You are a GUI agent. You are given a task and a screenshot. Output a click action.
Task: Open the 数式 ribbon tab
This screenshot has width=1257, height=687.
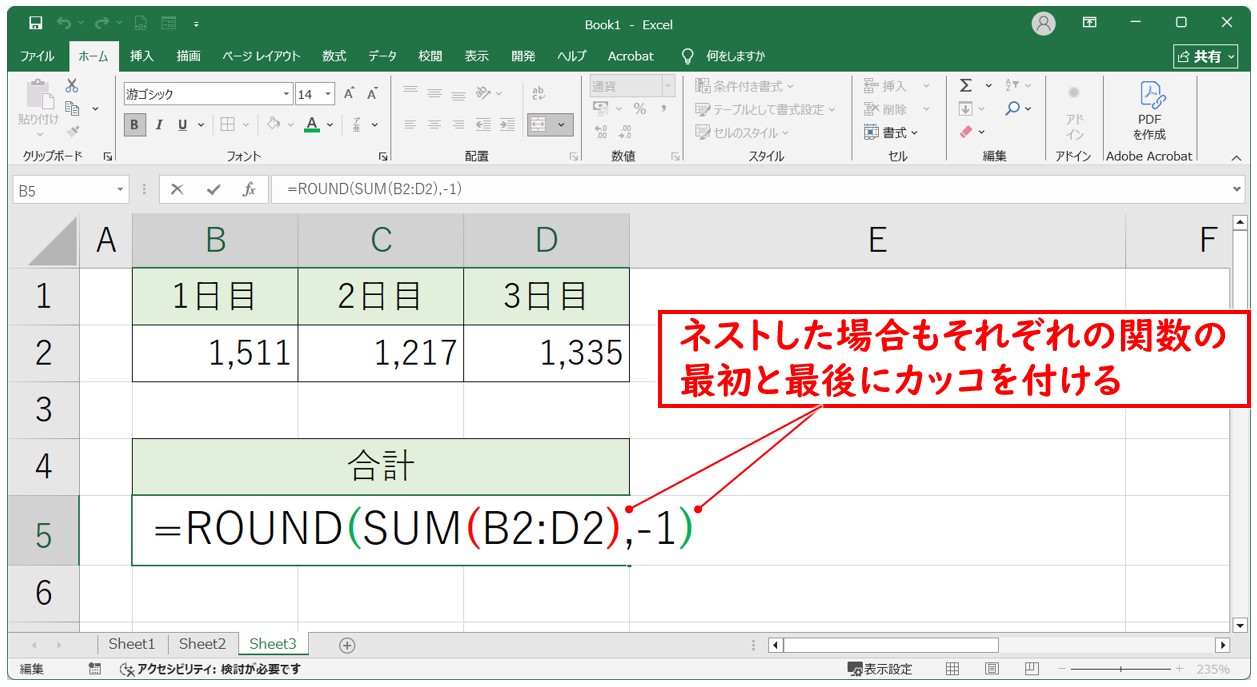(334, 56)
